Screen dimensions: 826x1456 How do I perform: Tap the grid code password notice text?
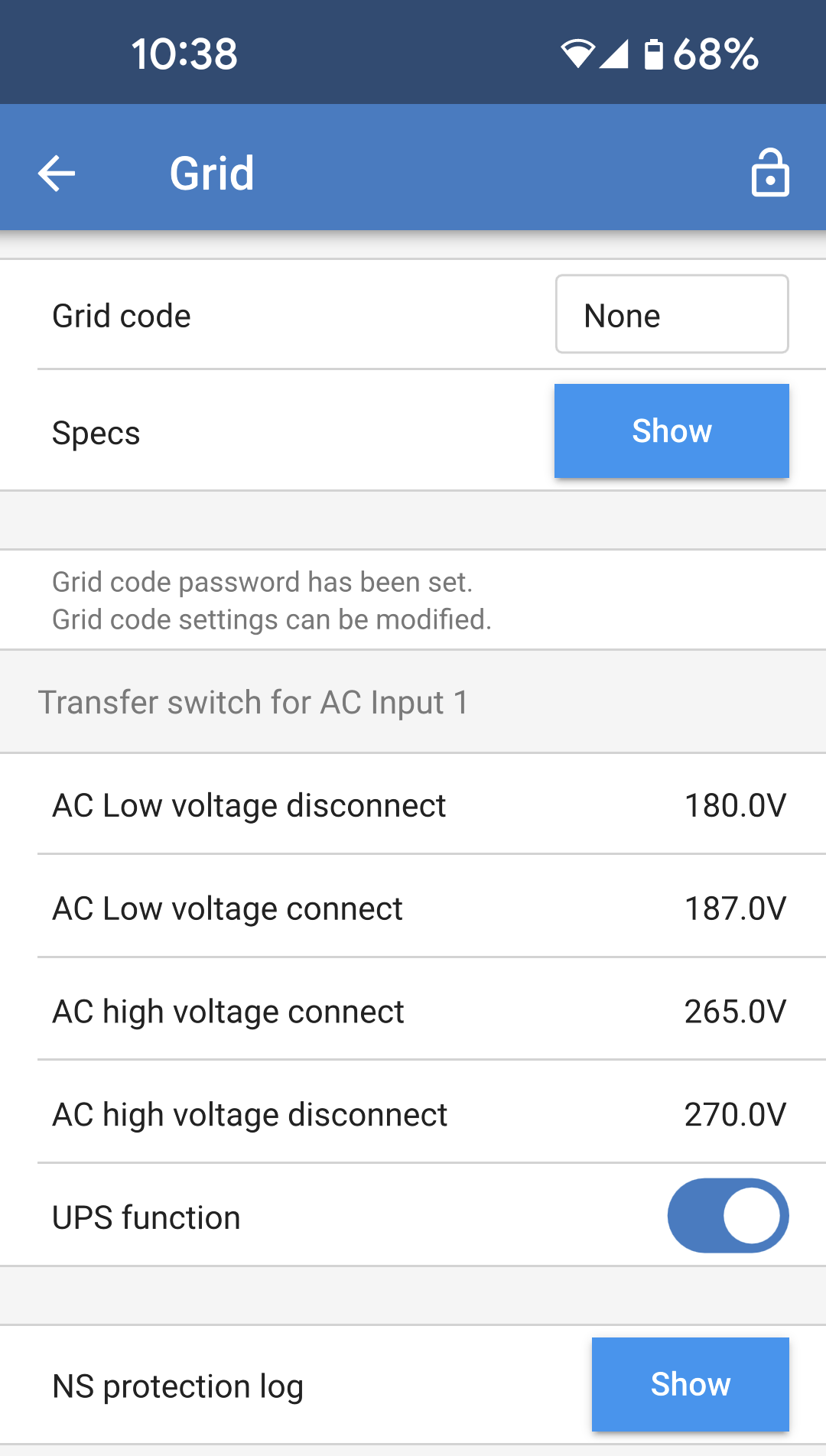pos(272,600)
